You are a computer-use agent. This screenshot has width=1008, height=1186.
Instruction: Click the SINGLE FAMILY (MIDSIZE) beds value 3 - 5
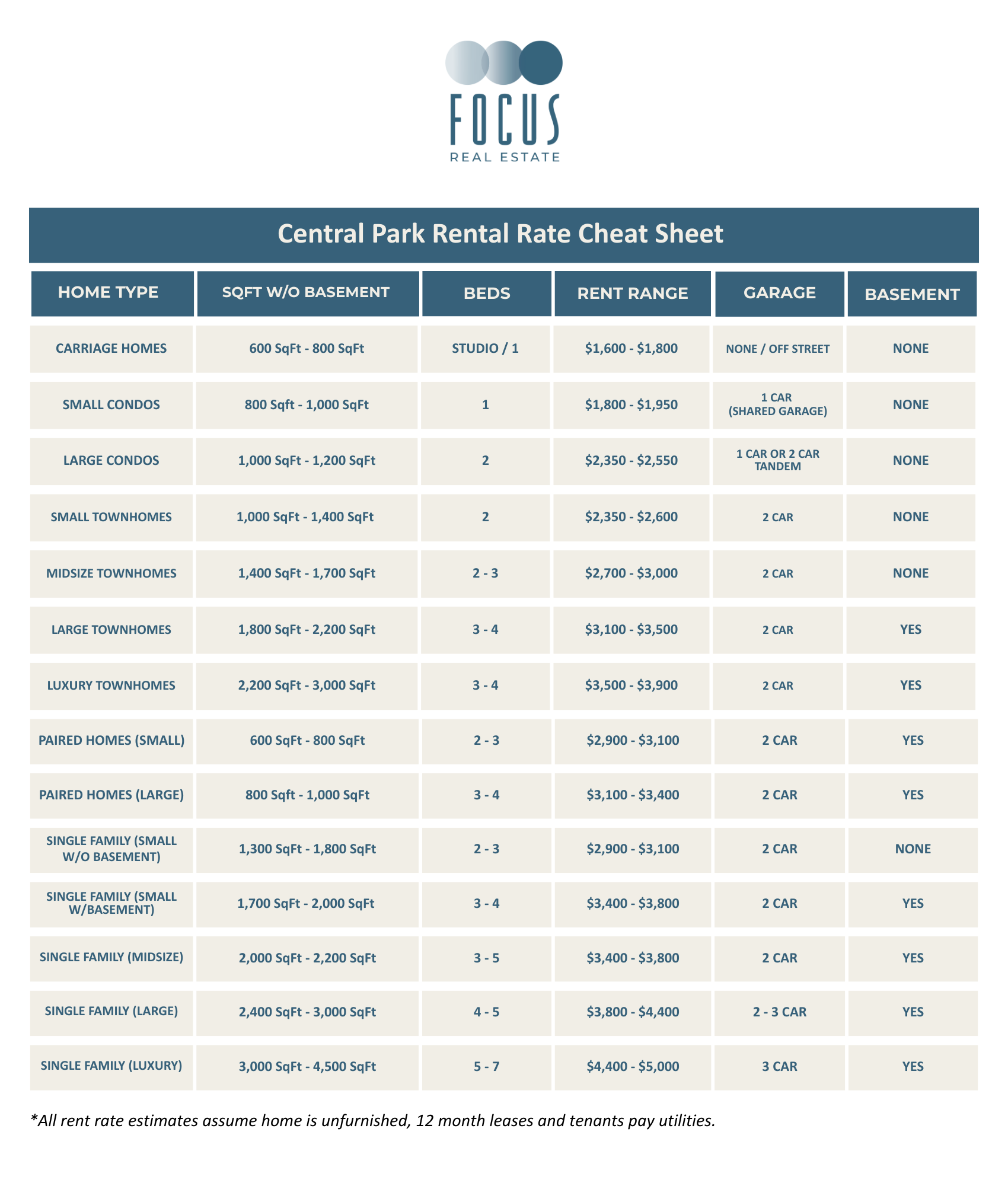coord(487,958)
